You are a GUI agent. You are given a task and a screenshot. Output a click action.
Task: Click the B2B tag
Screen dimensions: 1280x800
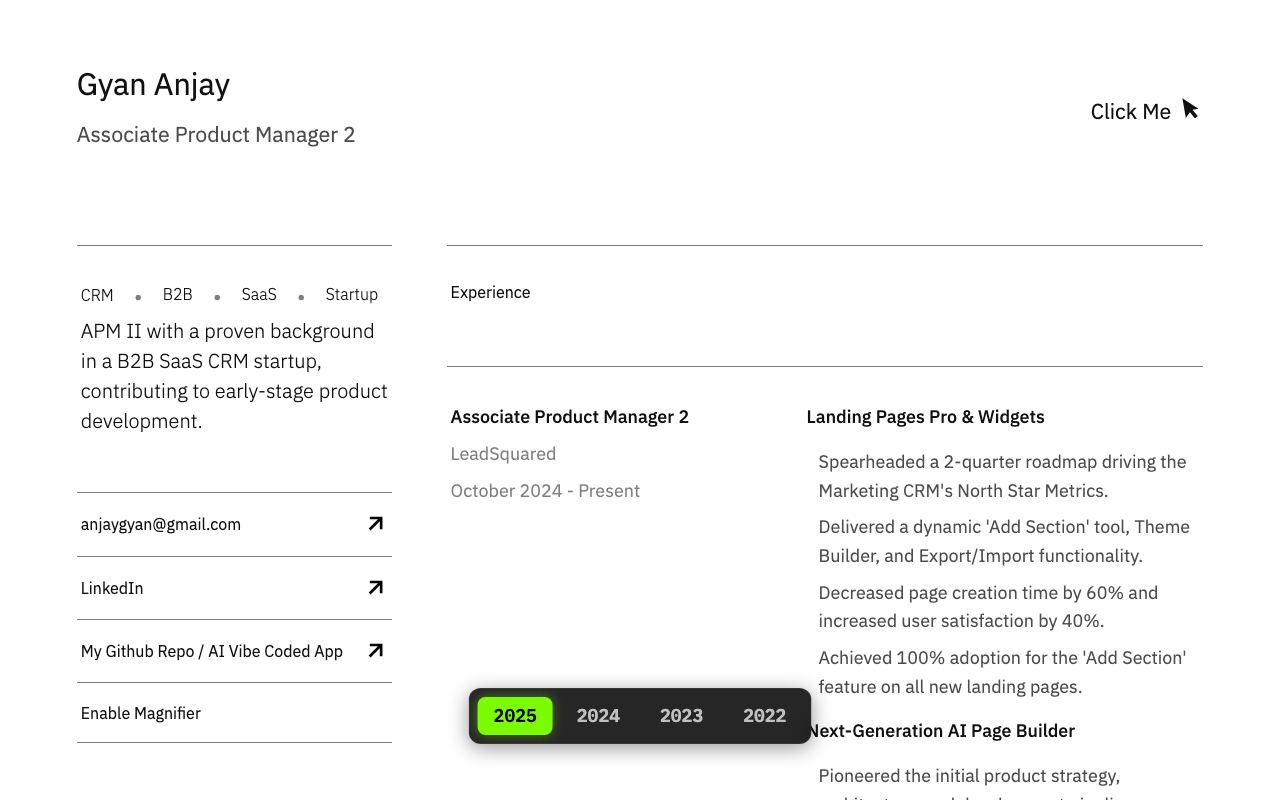(177, 295)
